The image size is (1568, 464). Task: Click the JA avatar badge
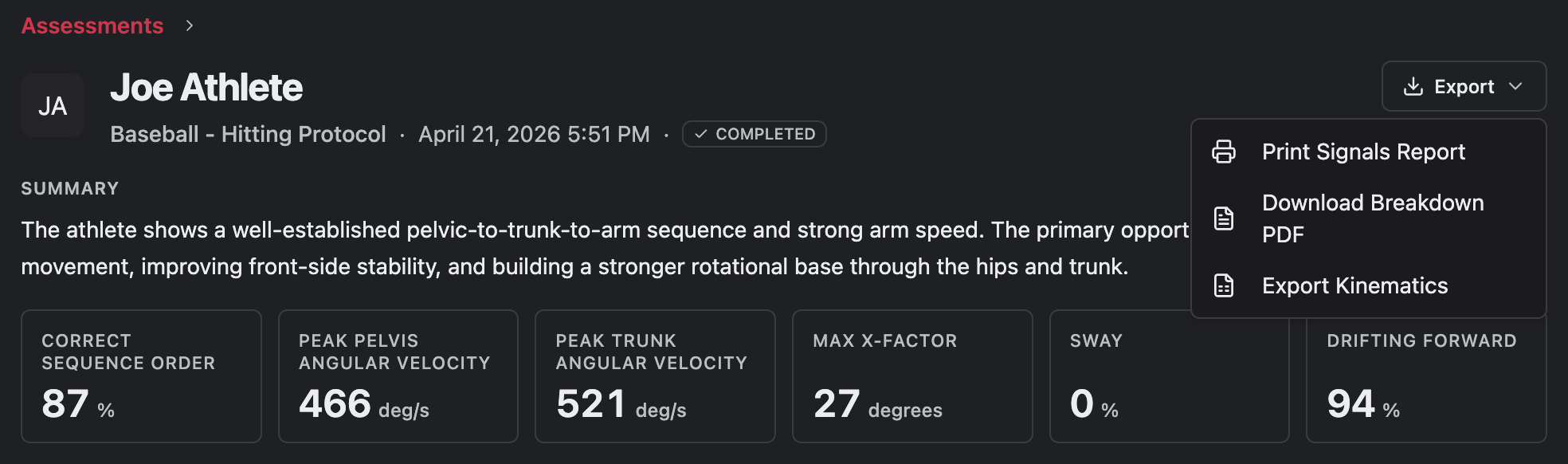pyautogui.click(x=53, y=105)
